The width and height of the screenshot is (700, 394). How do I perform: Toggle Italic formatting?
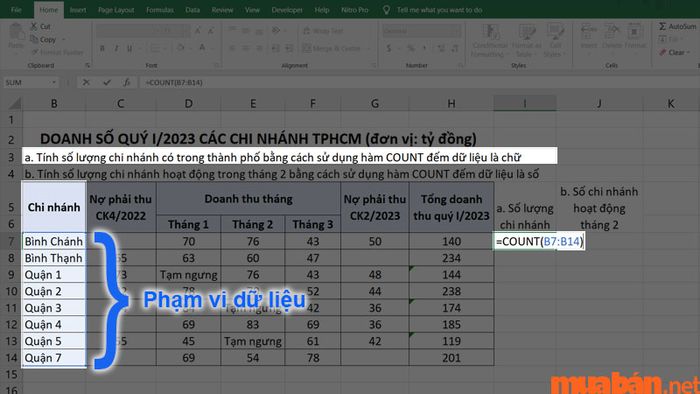pyautogui.click(x=116, y=48)
